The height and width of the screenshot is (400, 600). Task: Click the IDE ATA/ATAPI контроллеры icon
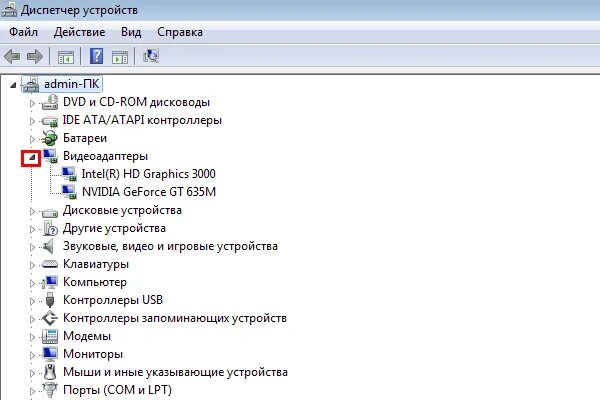(x=50, y=121)
